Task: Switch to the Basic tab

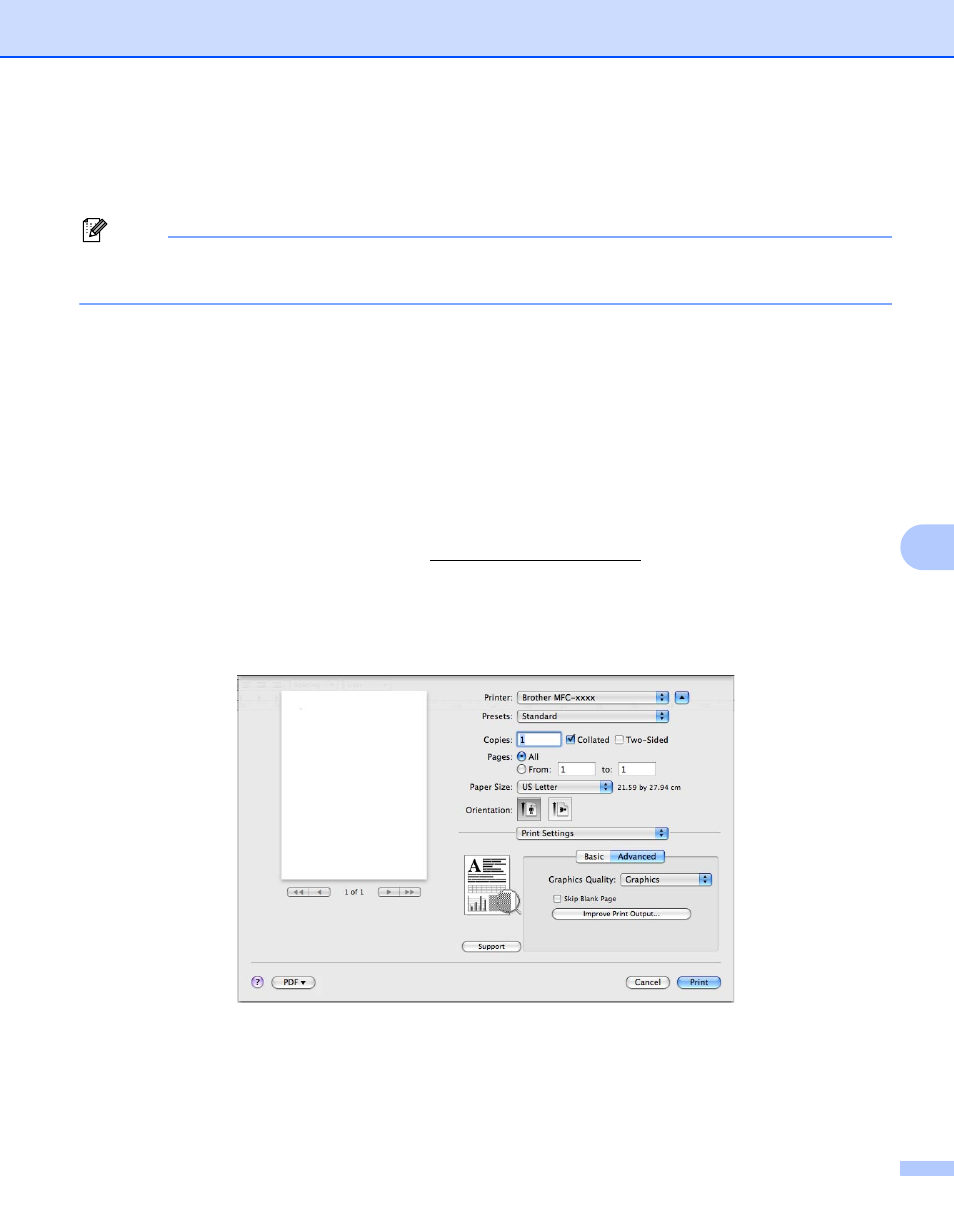Action: [x=593, y=856]
